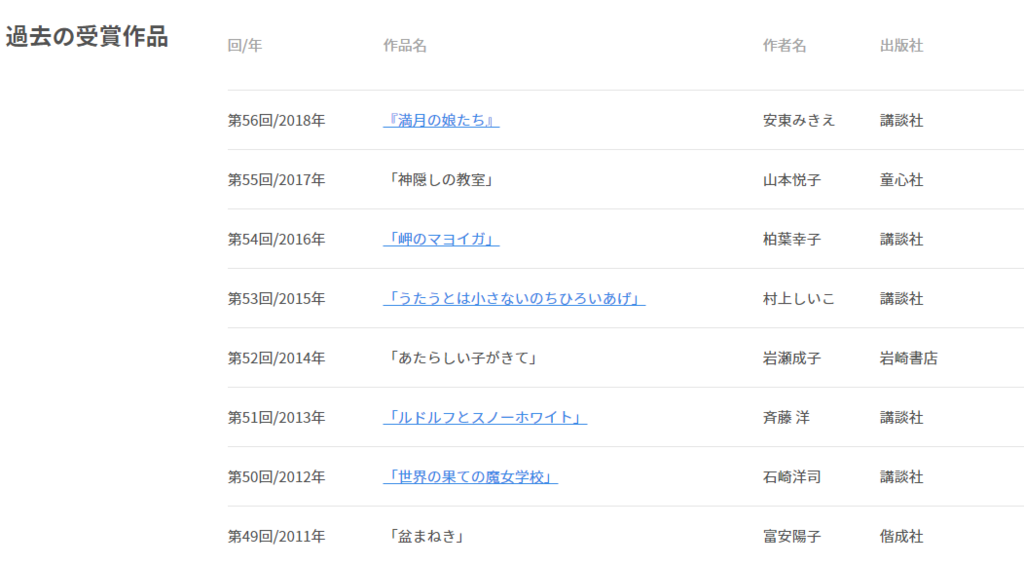Image resolution: width=1024 pixels, height=565 pixels.
Task: Click publisher 講談社 in the 2018 row
Action: point(901,120)
